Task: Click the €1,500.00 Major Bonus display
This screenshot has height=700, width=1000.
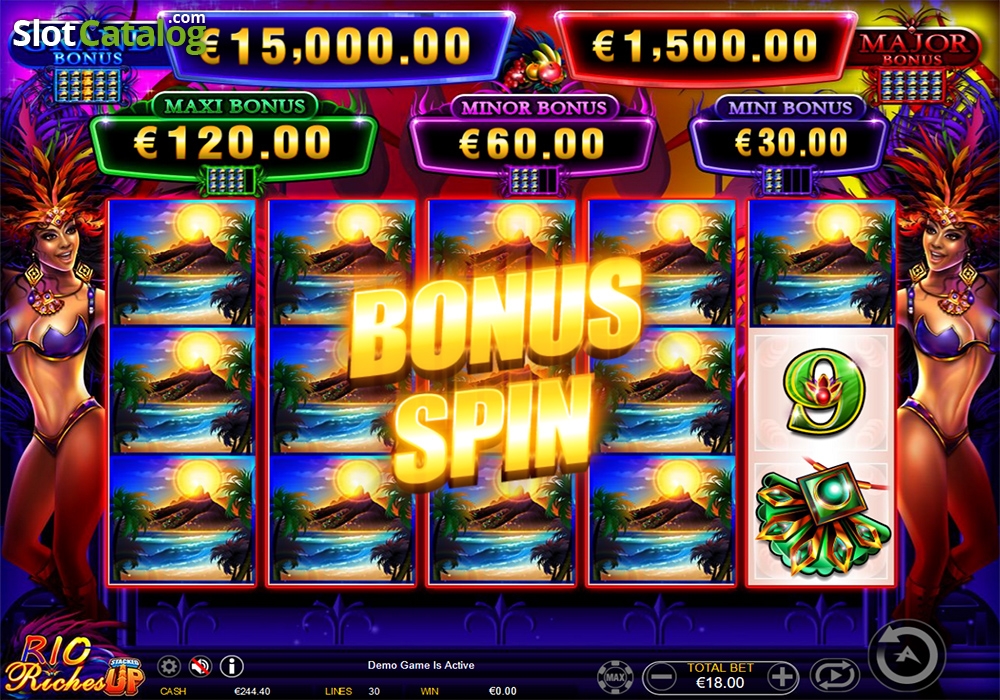Action: point(705,46)
